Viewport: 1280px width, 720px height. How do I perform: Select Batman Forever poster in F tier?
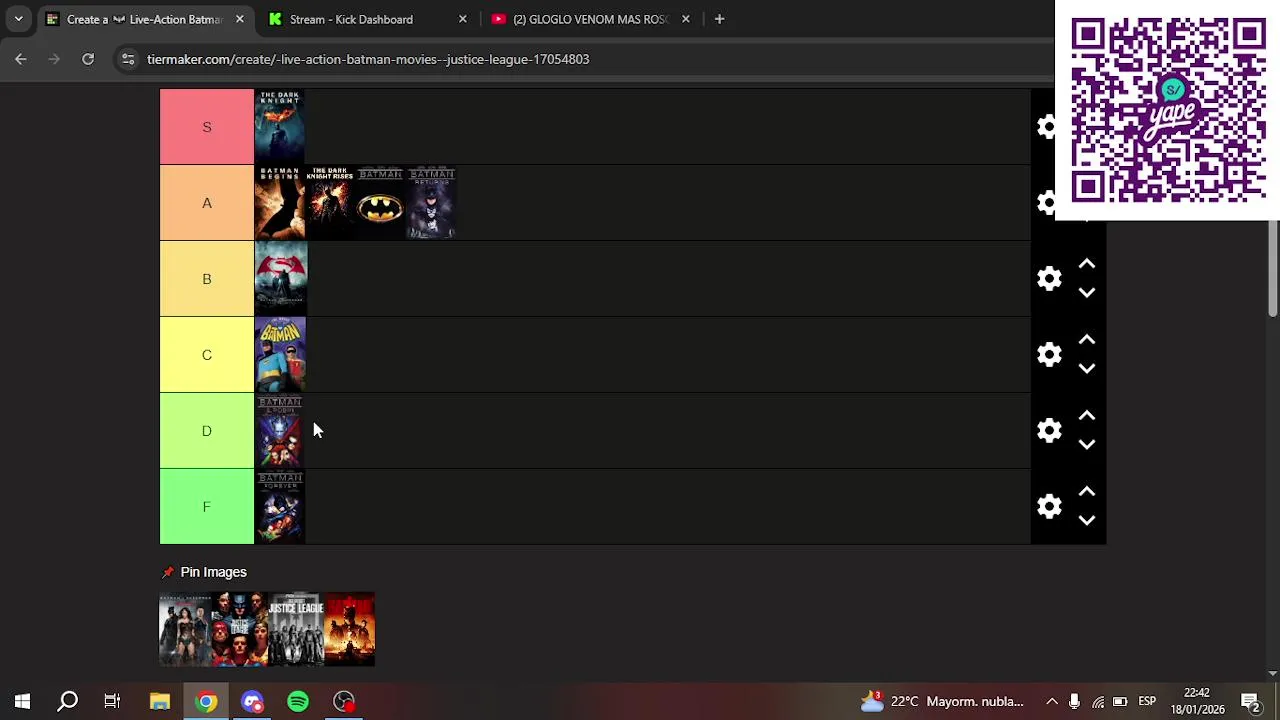click(280, 507)
